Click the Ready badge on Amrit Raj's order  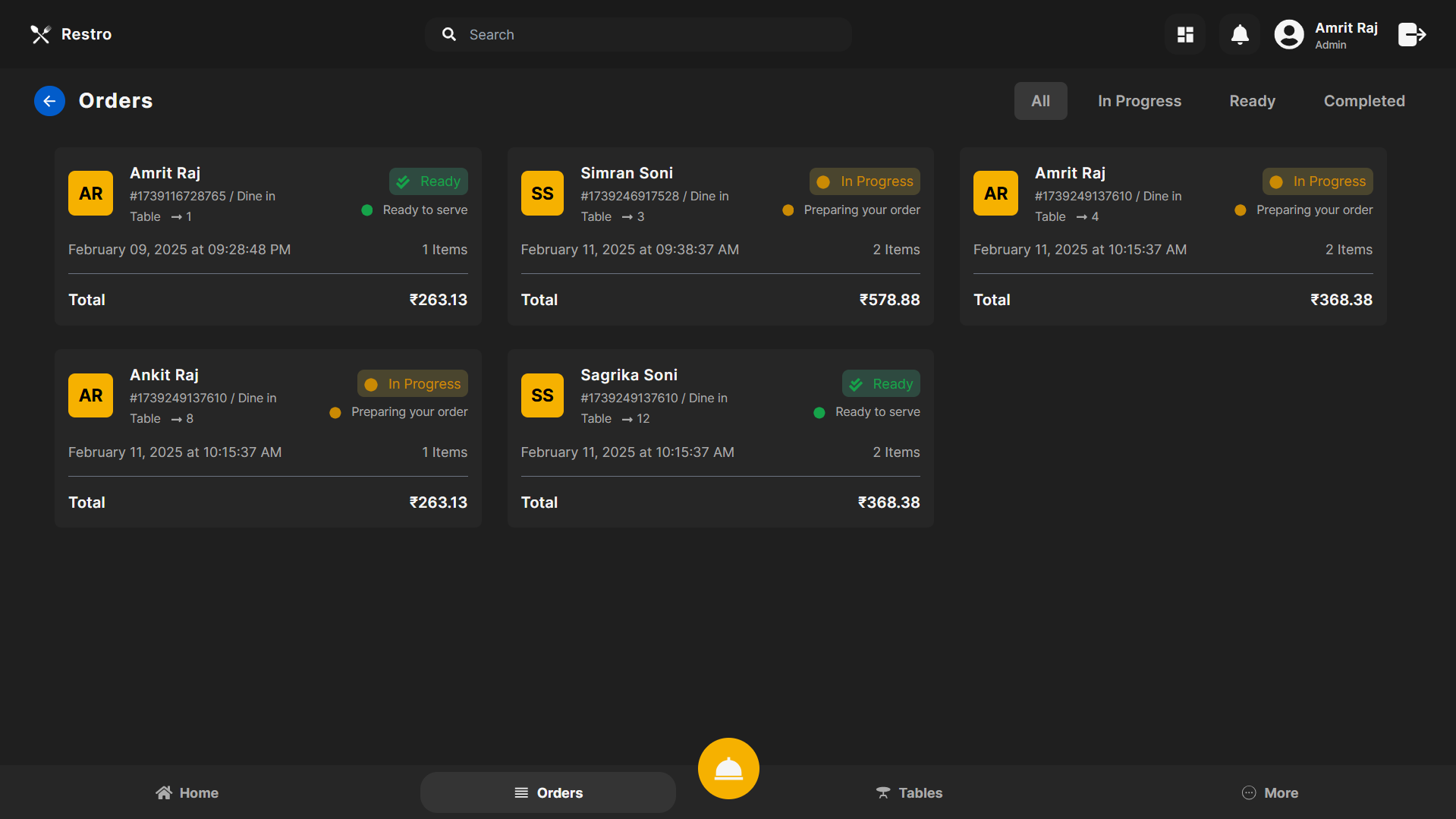click(x=429, y=181)
